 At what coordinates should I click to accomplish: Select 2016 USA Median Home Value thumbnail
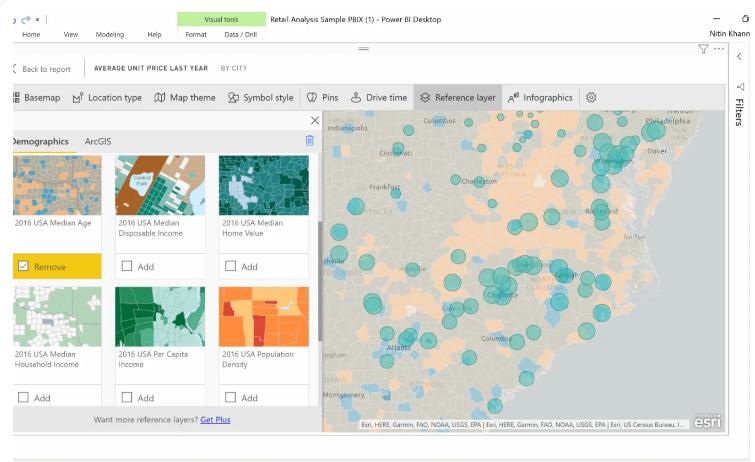click(264, 185)
